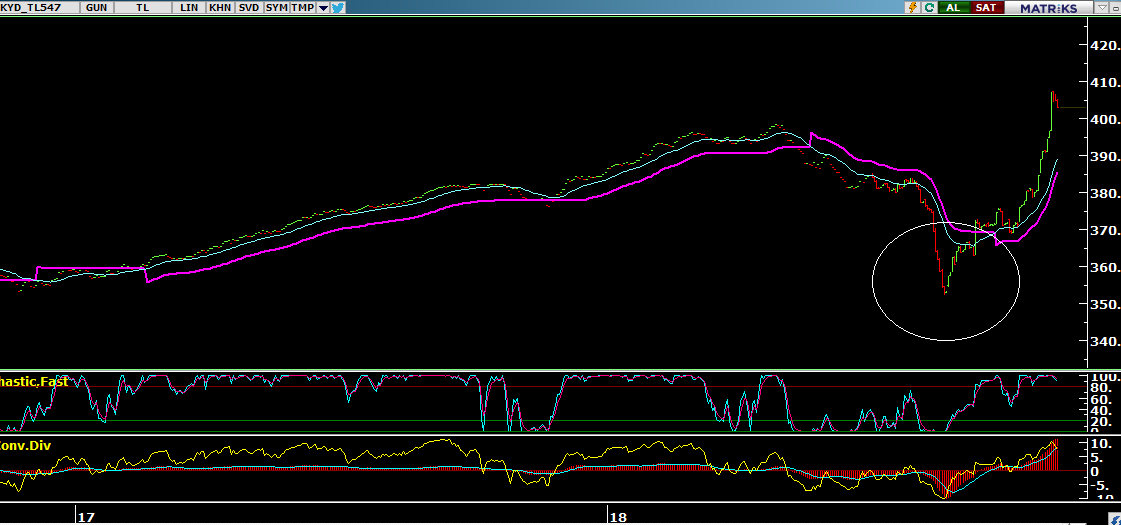Click the red SAT sell button
The image size is (1121, 525).
986,7
